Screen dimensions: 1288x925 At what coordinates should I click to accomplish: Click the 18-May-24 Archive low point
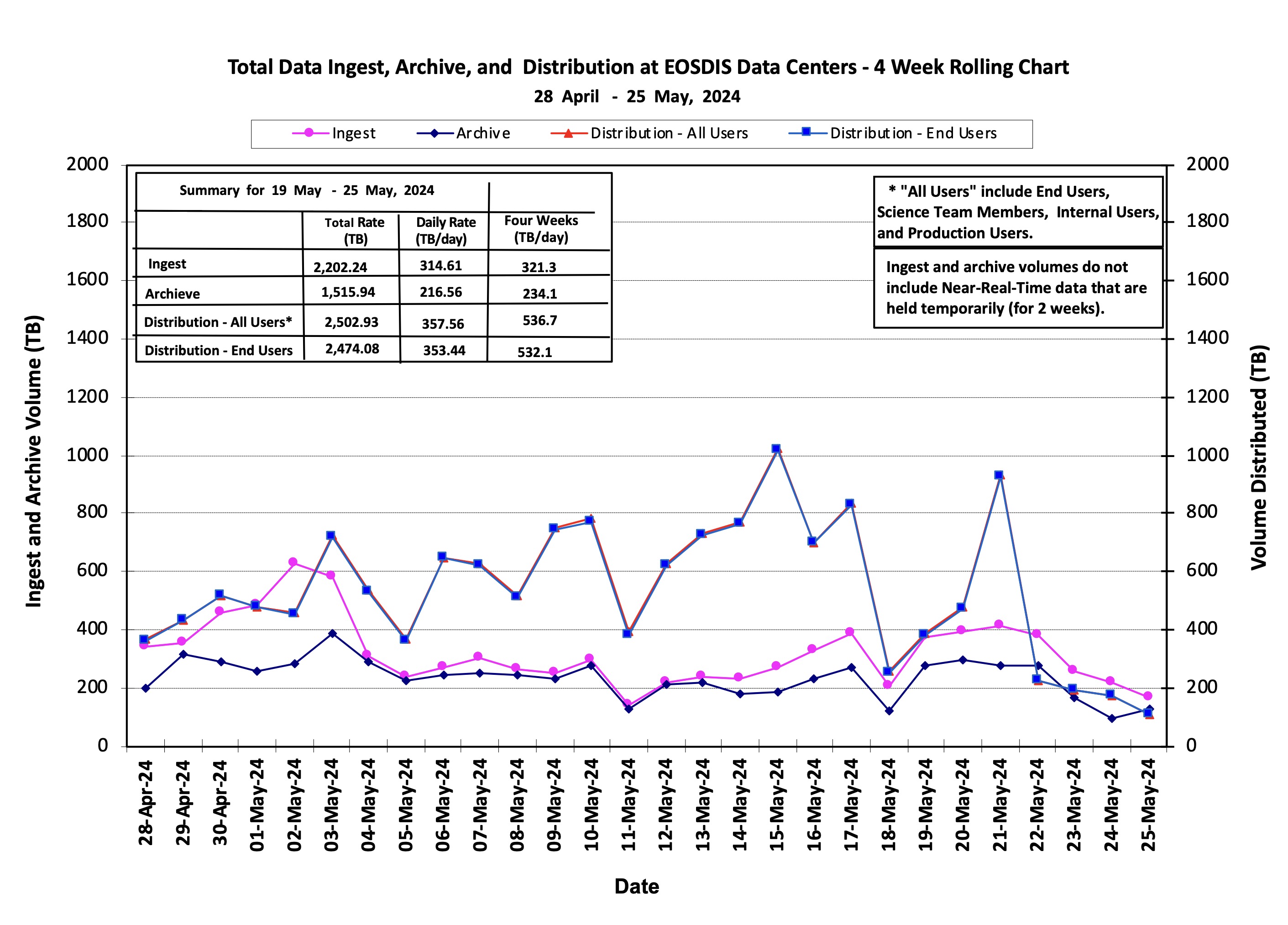point(890,711)
